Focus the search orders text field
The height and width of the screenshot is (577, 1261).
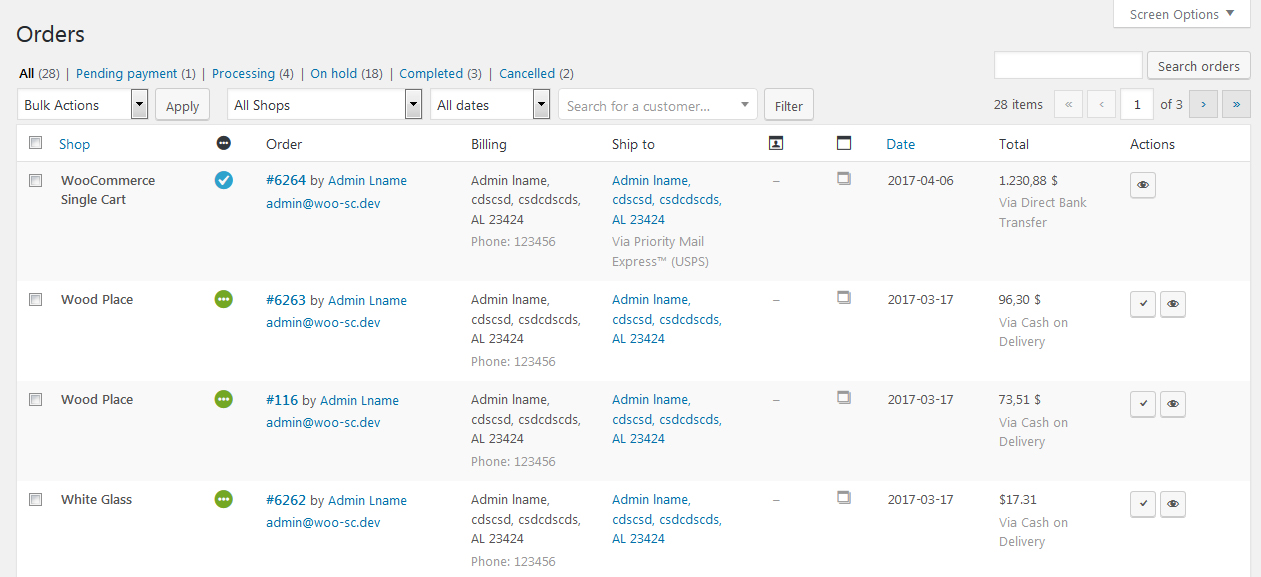pos(1068,66)
